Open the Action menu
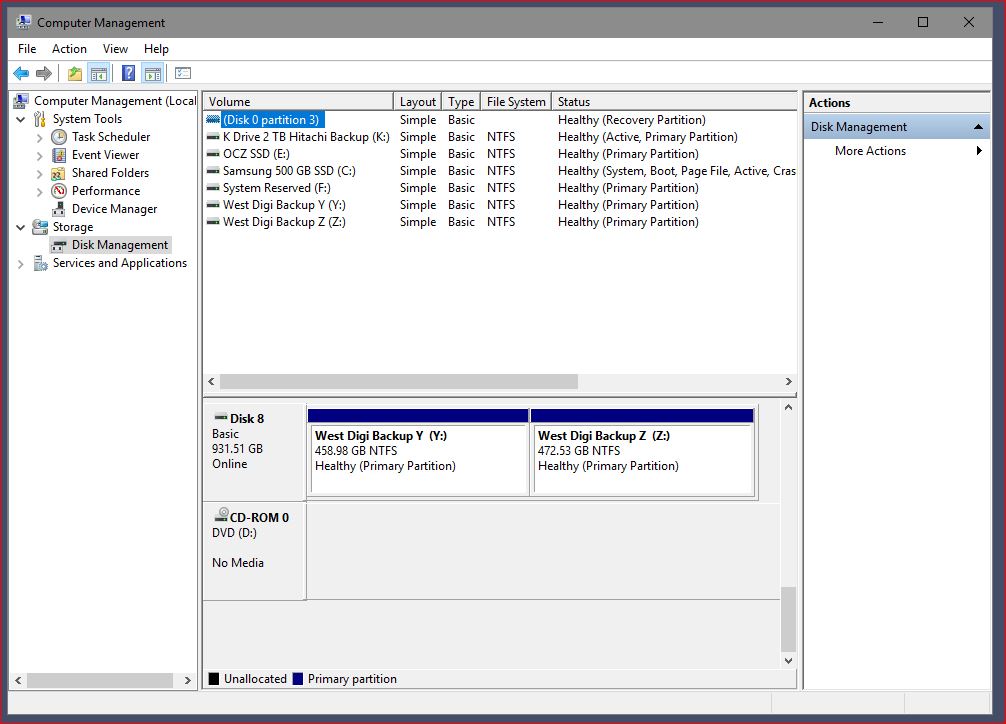1006x724 pixels. tap(69, 49)
